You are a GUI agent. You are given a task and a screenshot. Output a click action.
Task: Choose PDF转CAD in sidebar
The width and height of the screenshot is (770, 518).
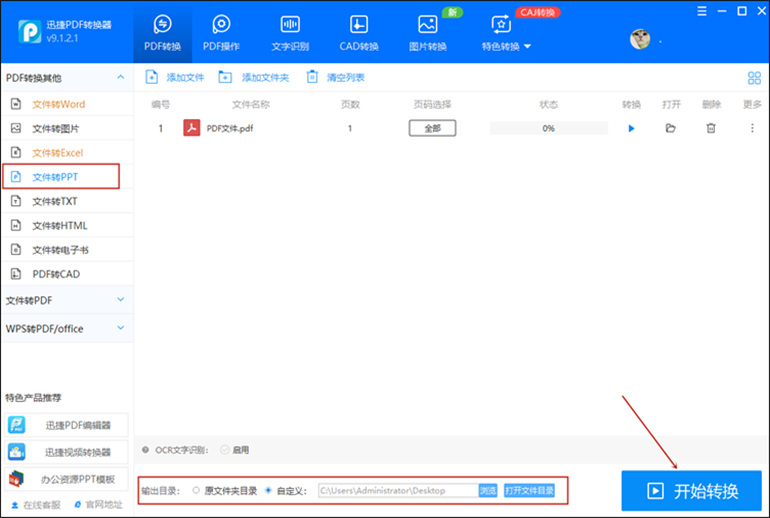point(67,274)
